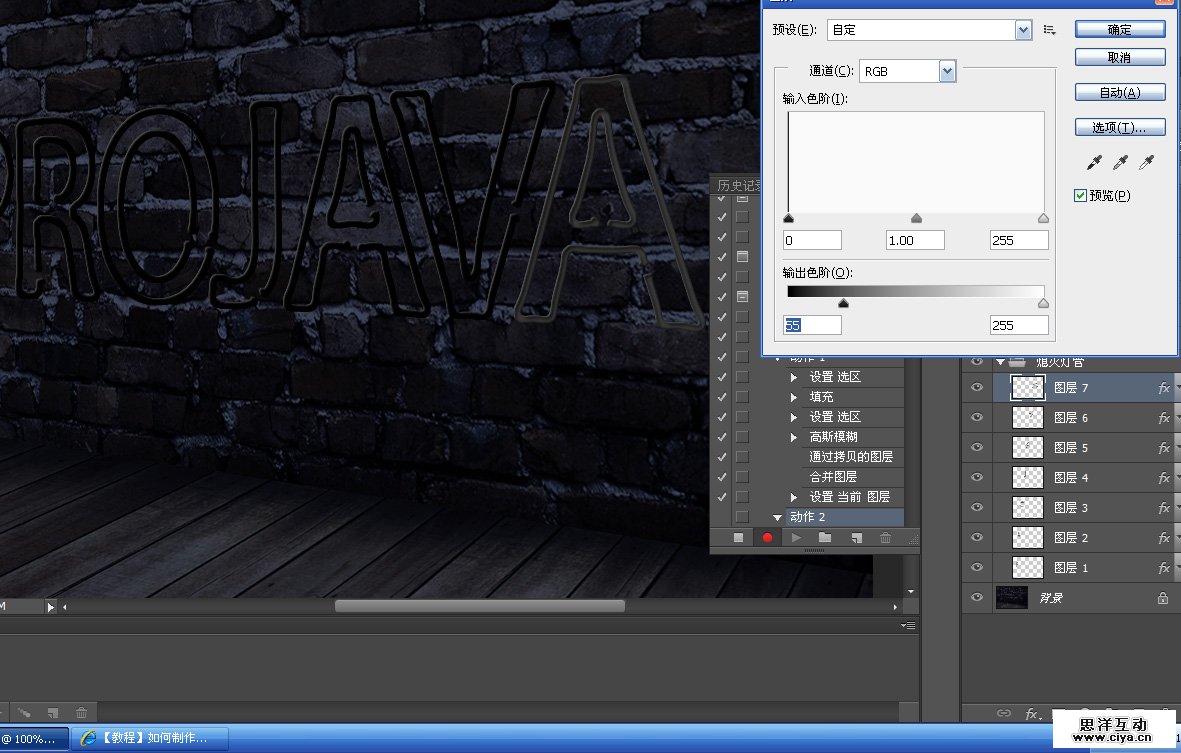Expand the 高斯模糊 action step
The height and width of the screenshot is (753, 1181).
[794, 437]
